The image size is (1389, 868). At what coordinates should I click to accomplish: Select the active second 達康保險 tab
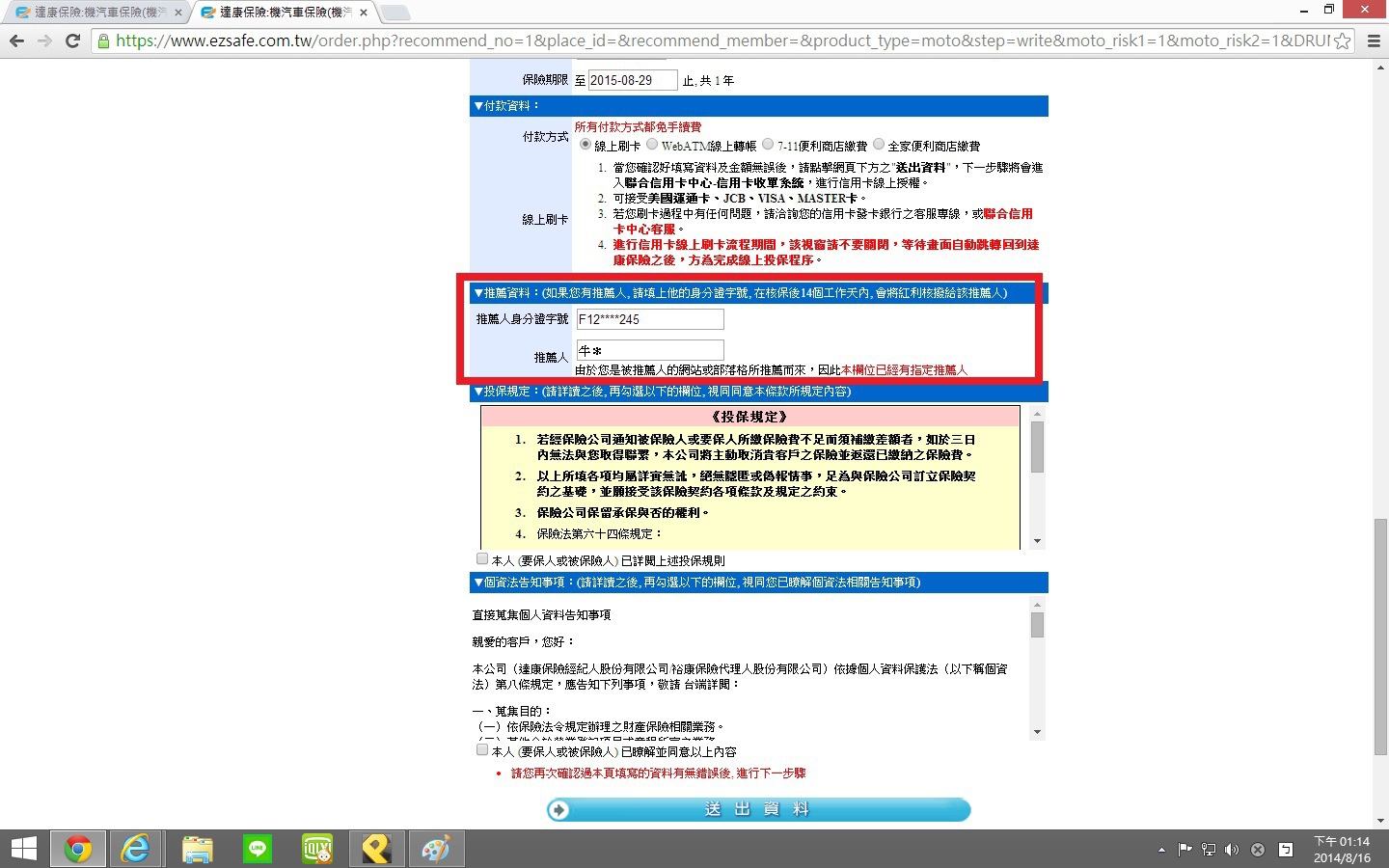click(284, 13)
